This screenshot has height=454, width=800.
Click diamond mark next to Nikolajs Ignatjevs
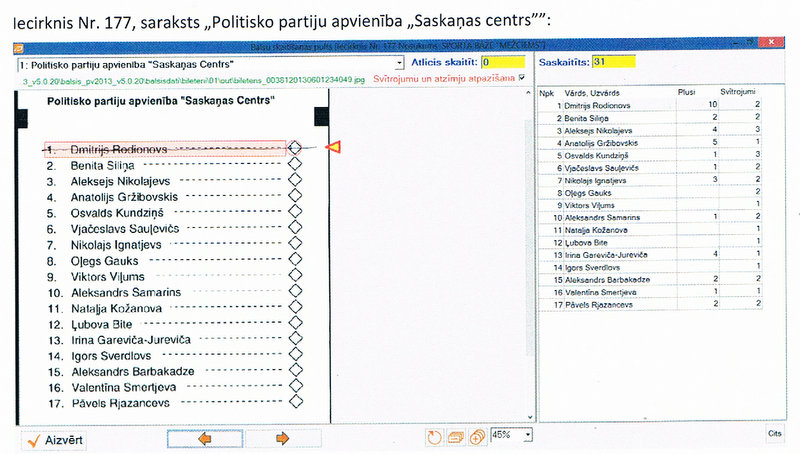pos(294,243)
